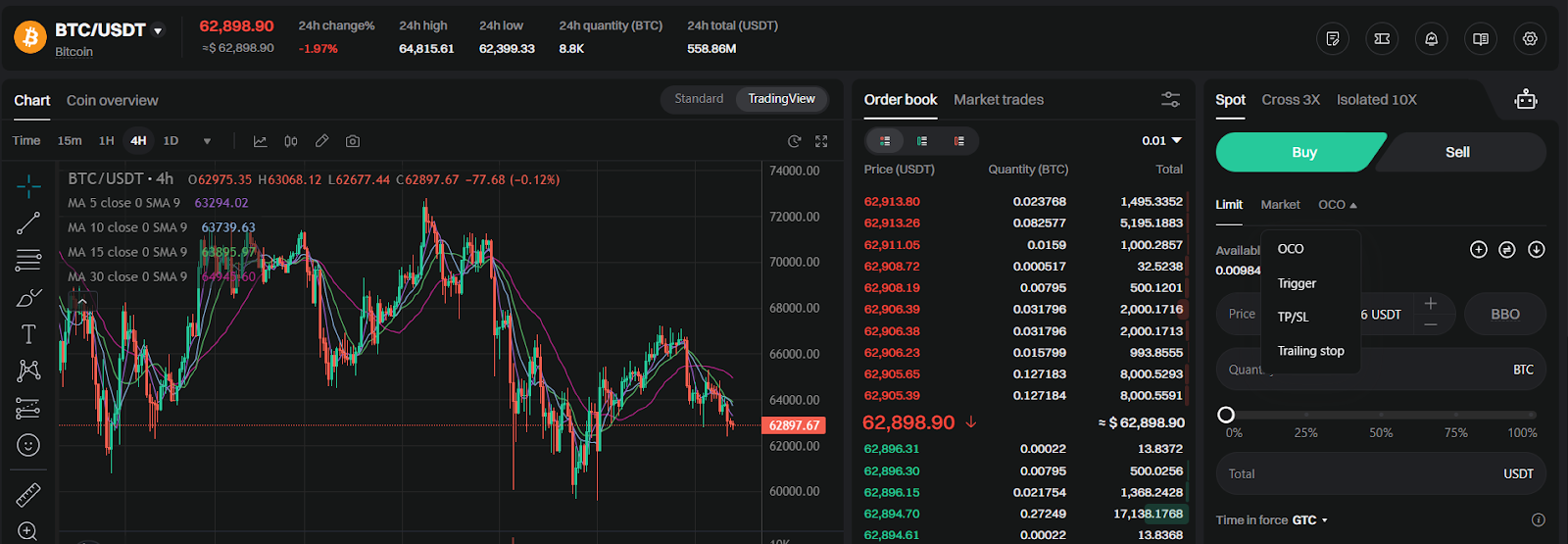This screenshot has width=1568, height=544.
Task: Select the text annotation tool
Action: coord(28,334)
